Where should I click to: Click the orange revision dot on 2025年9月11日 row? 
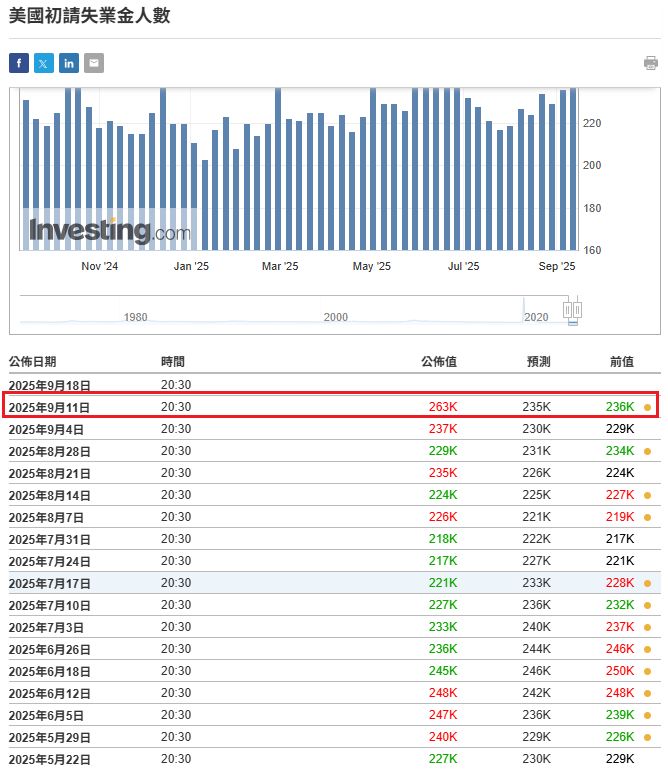pos(648,407)
